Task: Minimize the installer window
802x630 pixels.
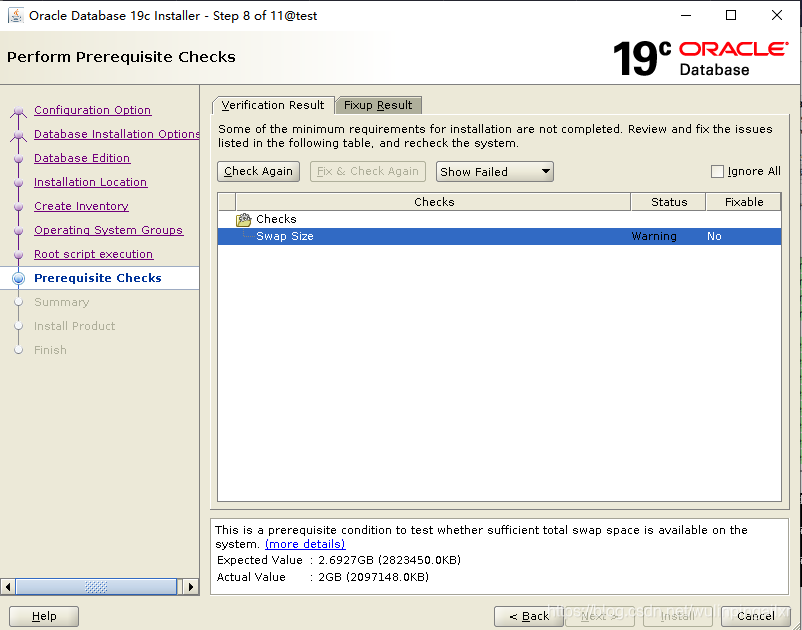Action: coord(686,15)
